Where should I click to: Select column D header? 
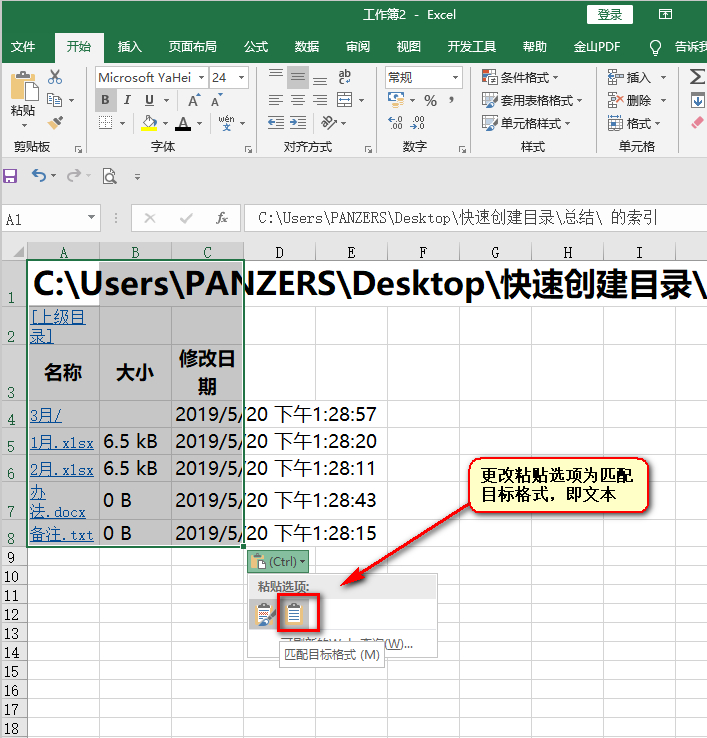[x=280, y=253]
